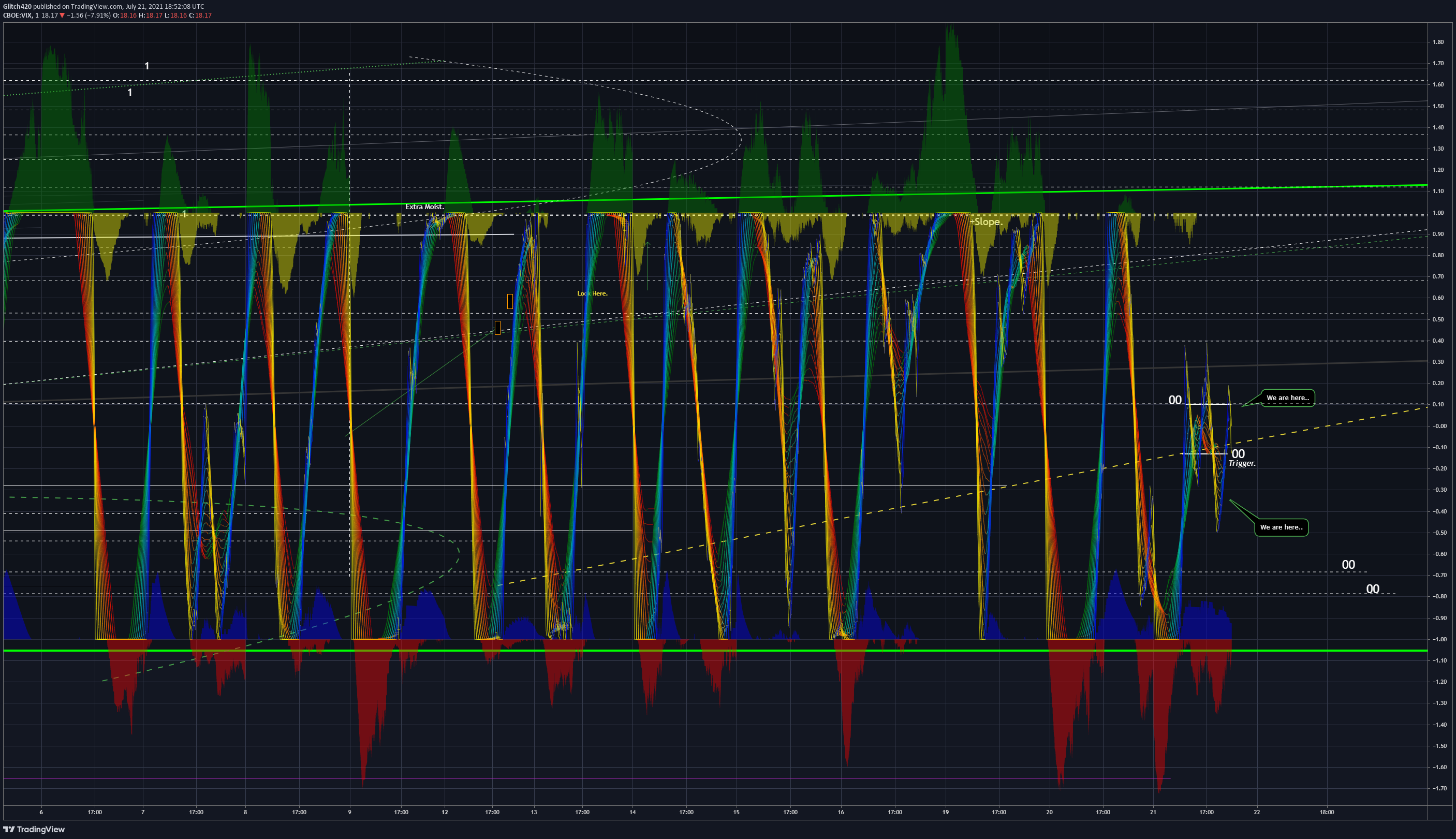The height and width of the screenshot is (839, 1456).
Task: Click the date label 15 on time axis
Action: click(737, 812)
